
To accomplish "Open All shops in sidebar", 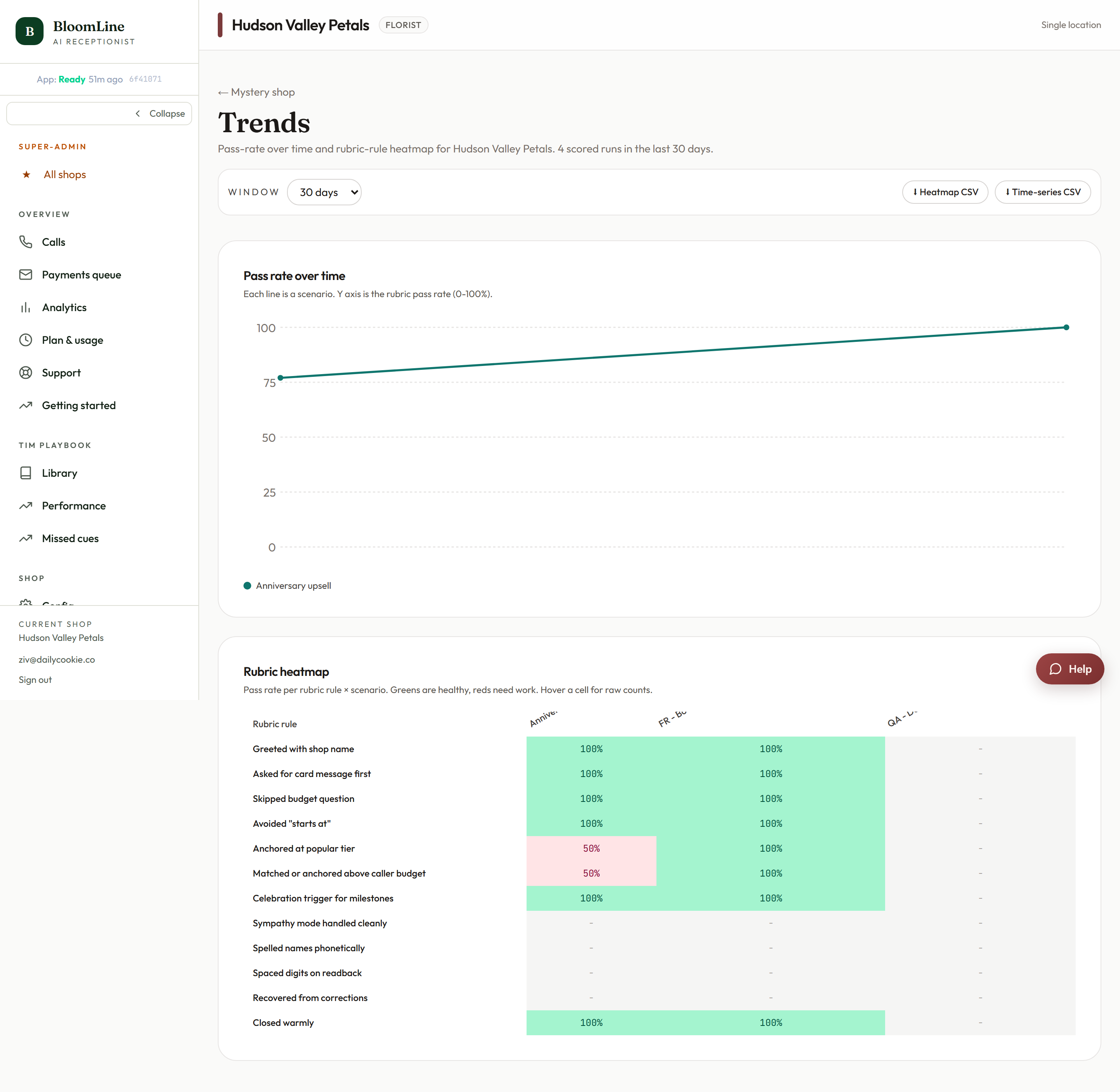I will (x=64, y=174).
